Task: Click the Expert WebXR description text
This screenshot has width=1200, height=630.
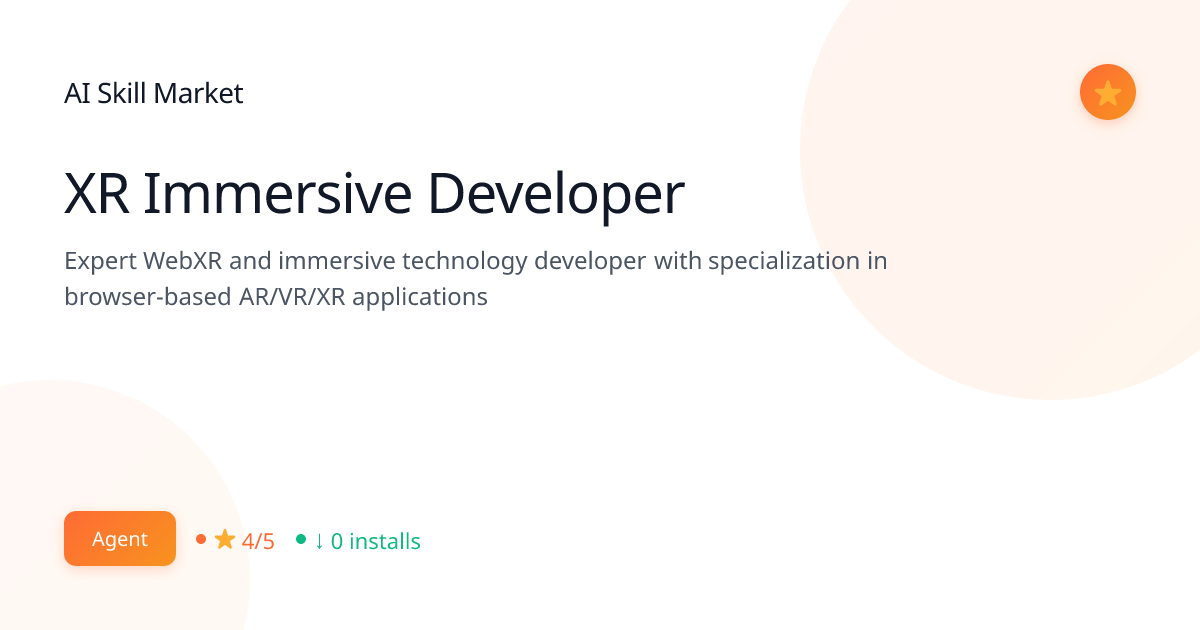Action: point(476,279)
